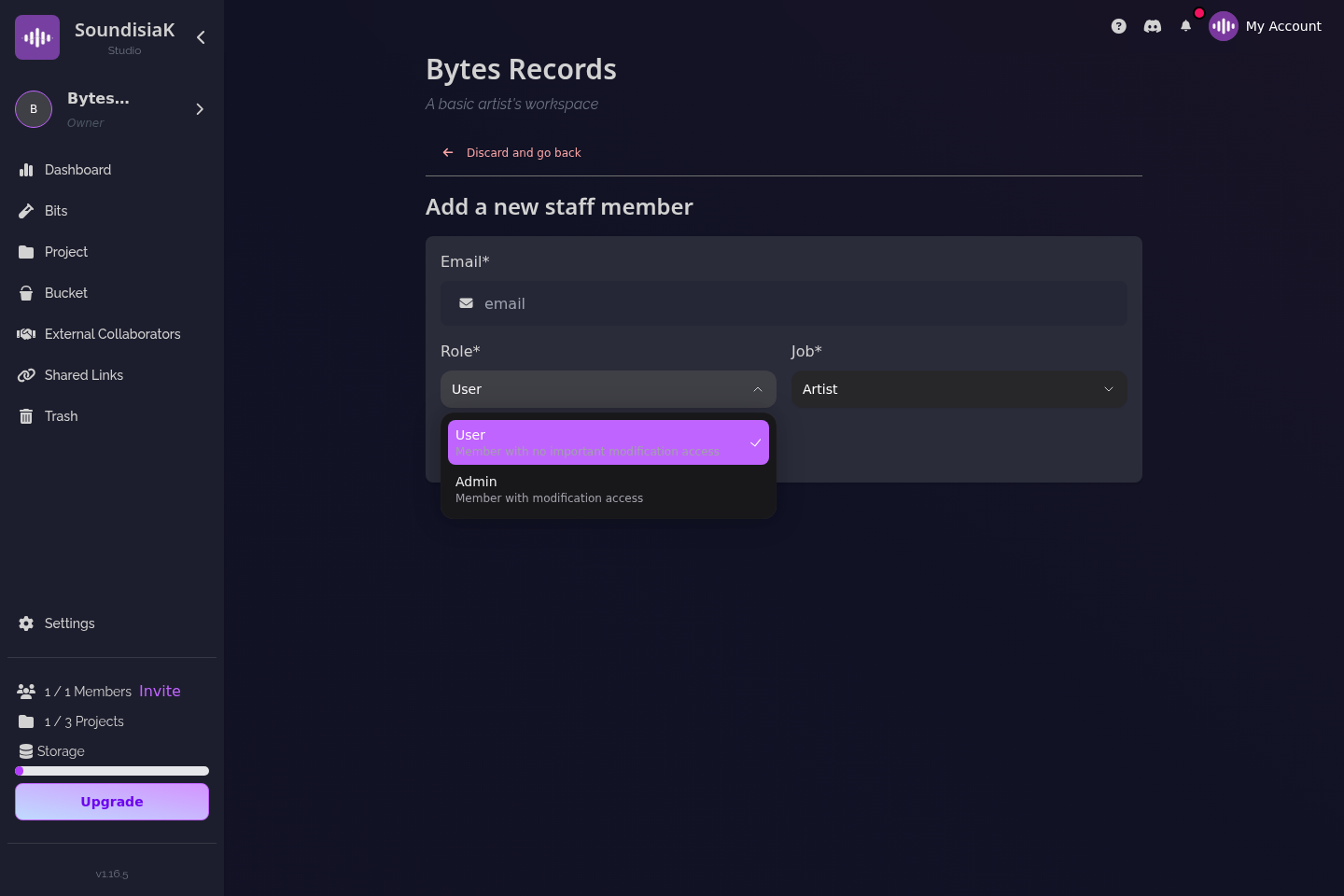The image size is (1344, 896).
Task: Open Project in the sidebar
Action: click(x=112, y=252)
